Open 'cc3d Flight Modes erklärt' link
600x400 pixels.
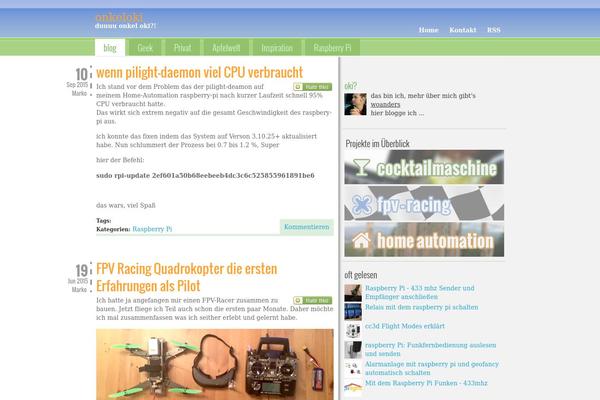point(405,326)
